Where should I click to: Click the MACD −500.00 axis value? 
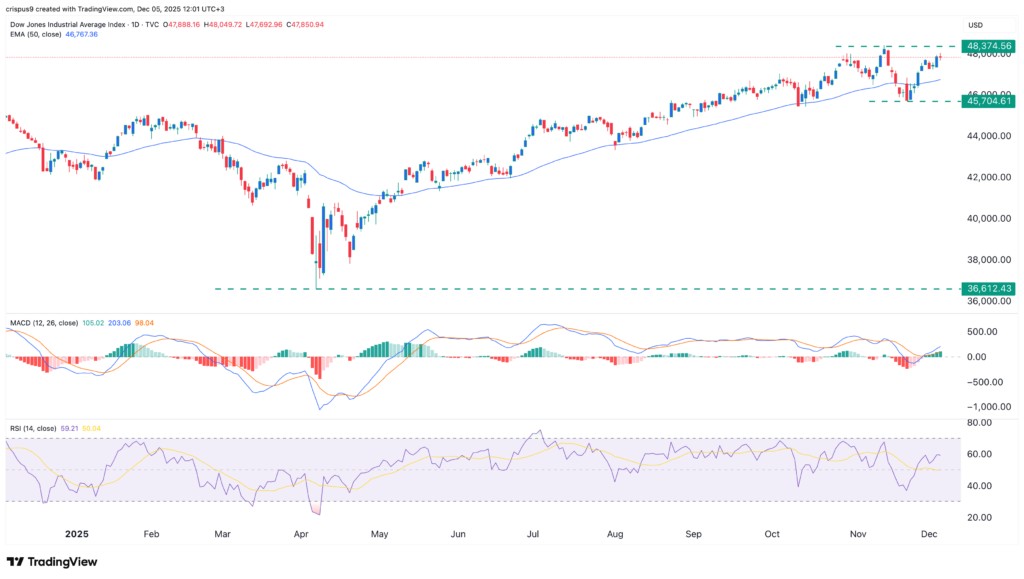point(984,382)
